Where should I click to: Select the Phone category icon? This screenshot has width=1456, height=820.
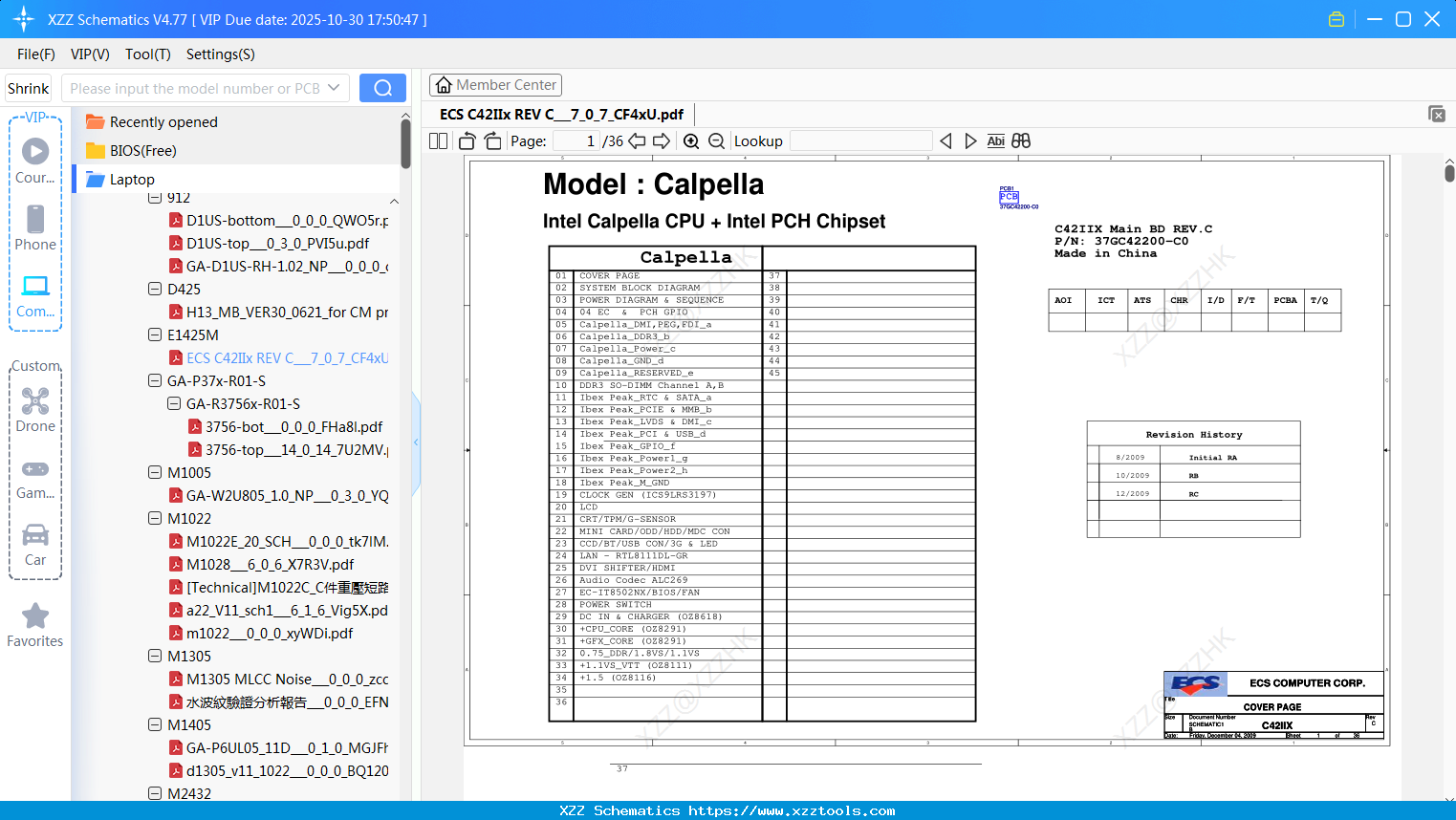tap(35, 228)
